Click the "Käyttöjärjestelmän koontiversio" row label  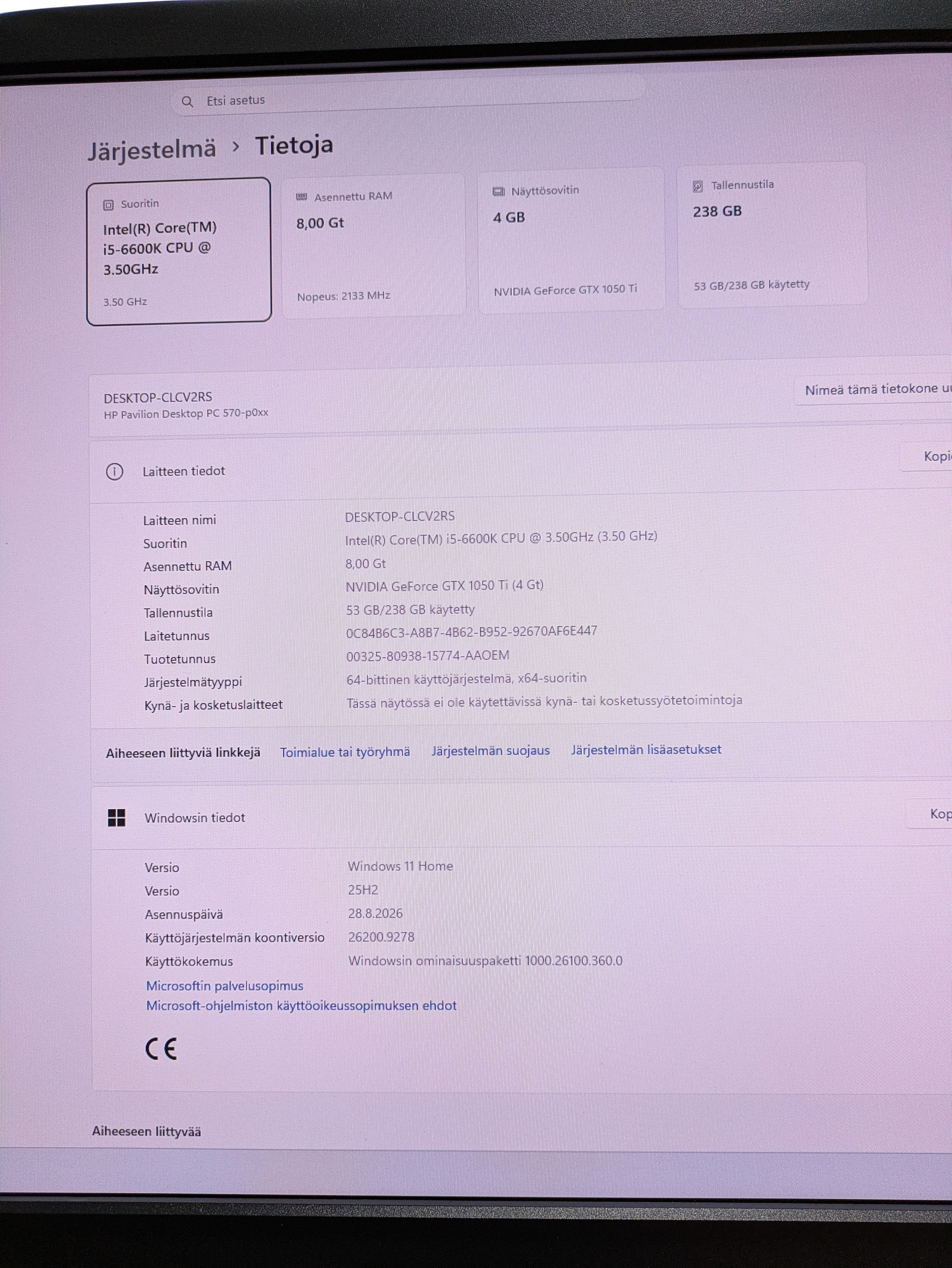point(235,938)
